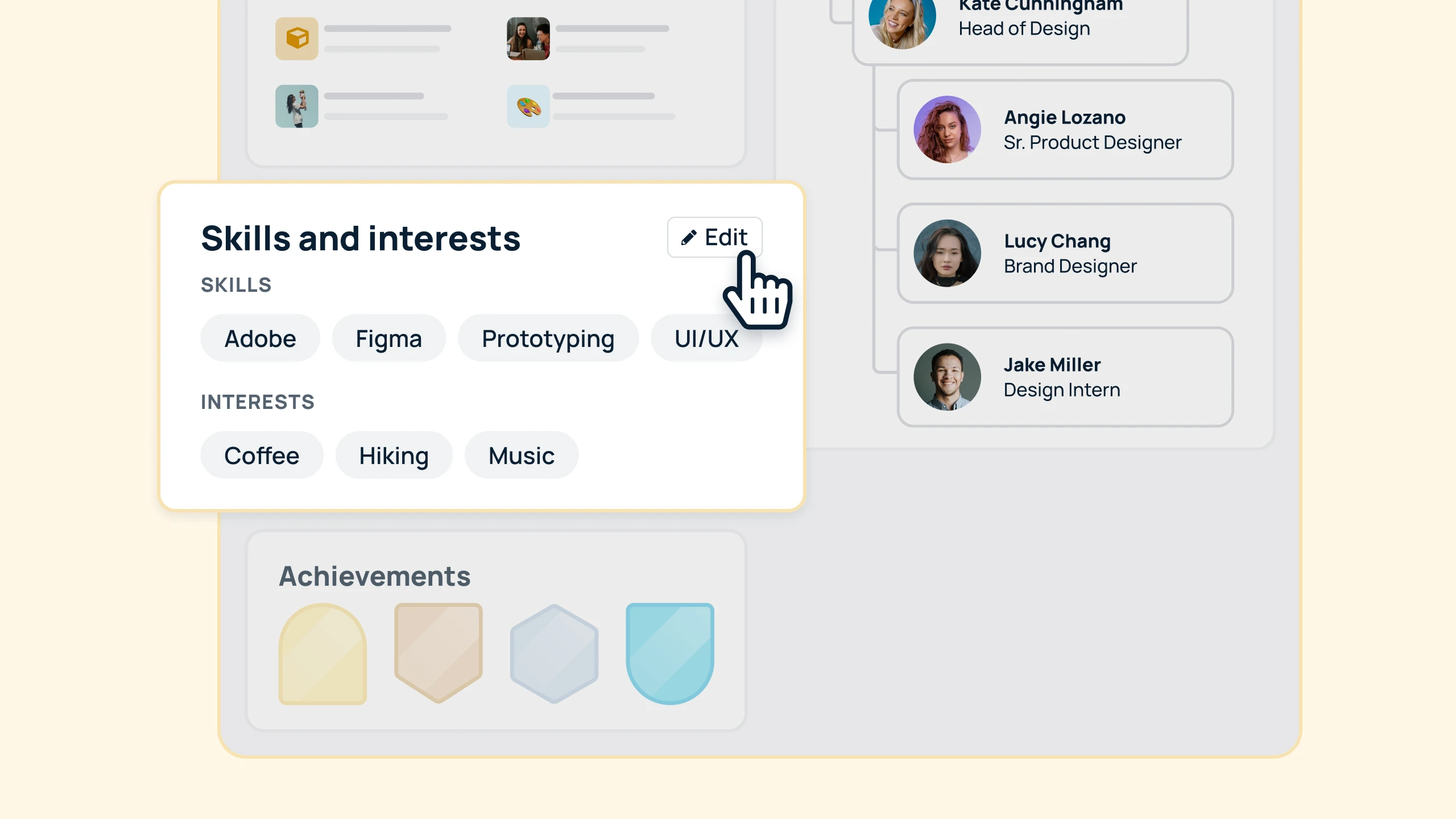Click the Hiking interest tag
Viewport: 1456px width, 819px height.
(x=393, y=455)
